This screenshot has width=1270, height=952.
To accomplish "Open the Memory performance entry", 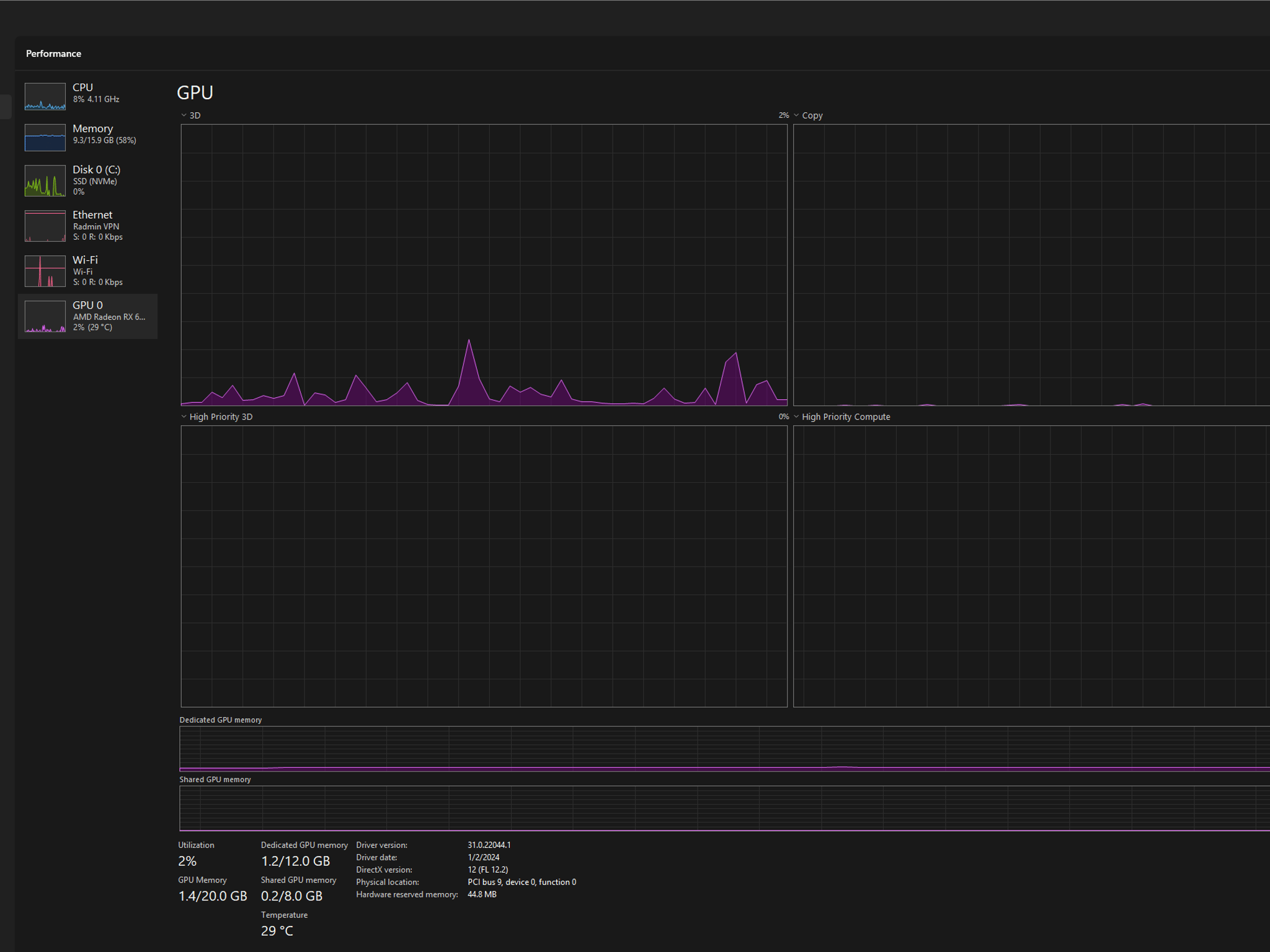I will pos(87,137).
